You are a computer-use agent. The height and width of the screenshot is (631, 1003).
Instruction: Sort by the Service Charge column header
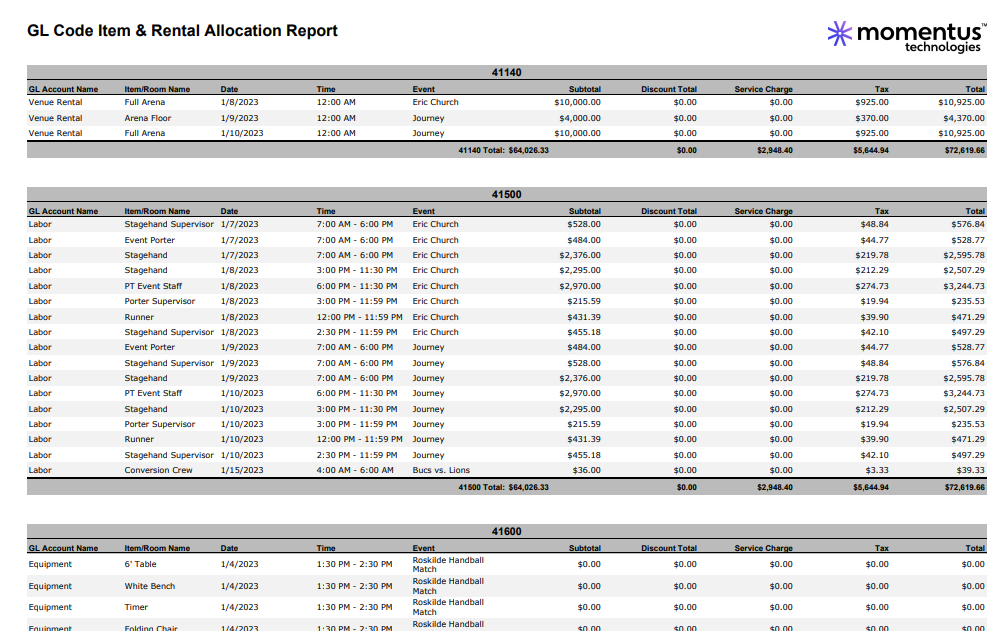(763, 88)
